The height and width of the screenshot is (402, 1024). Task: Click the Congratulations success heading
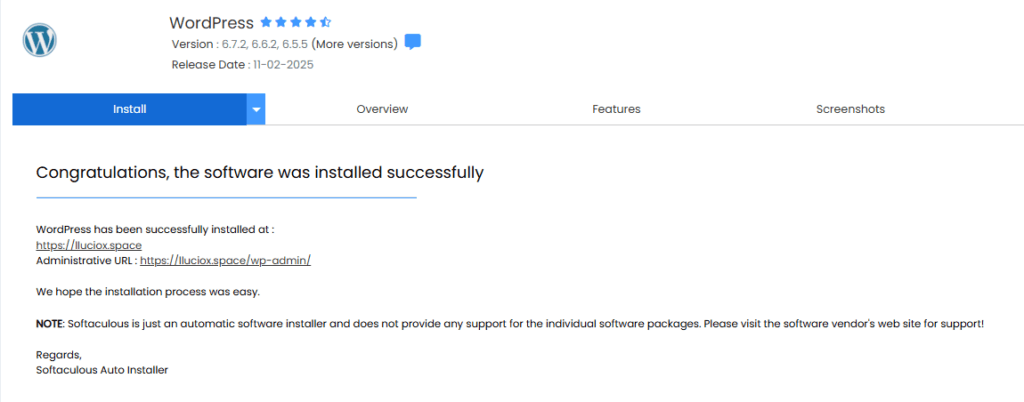point(260,172)
